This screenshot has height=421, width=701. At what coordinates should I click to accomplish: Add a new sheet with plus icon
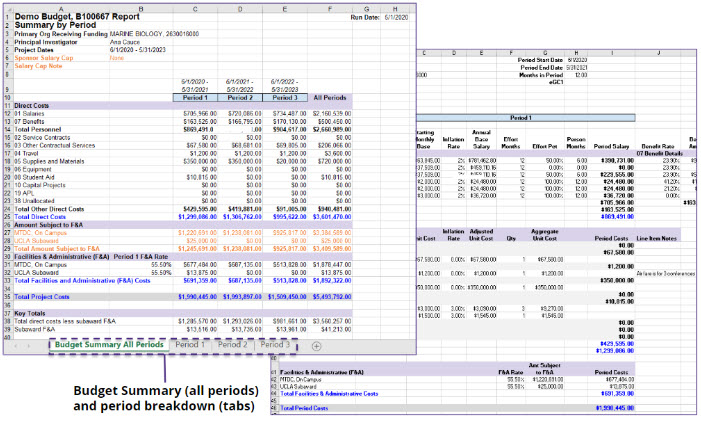pos(316,346)
